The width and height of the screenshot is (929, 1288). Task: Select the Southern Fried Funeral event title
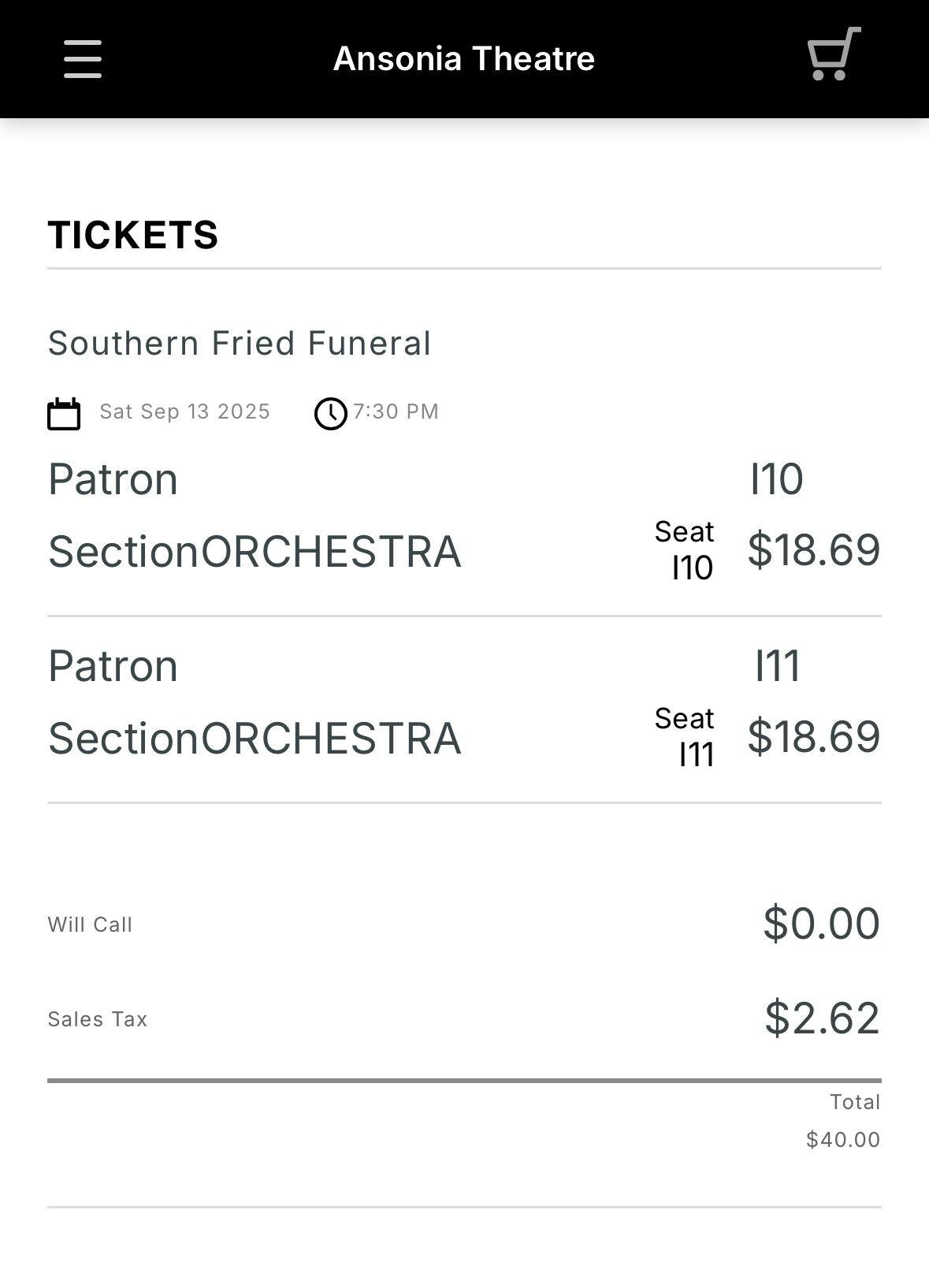tap(240, 344)
